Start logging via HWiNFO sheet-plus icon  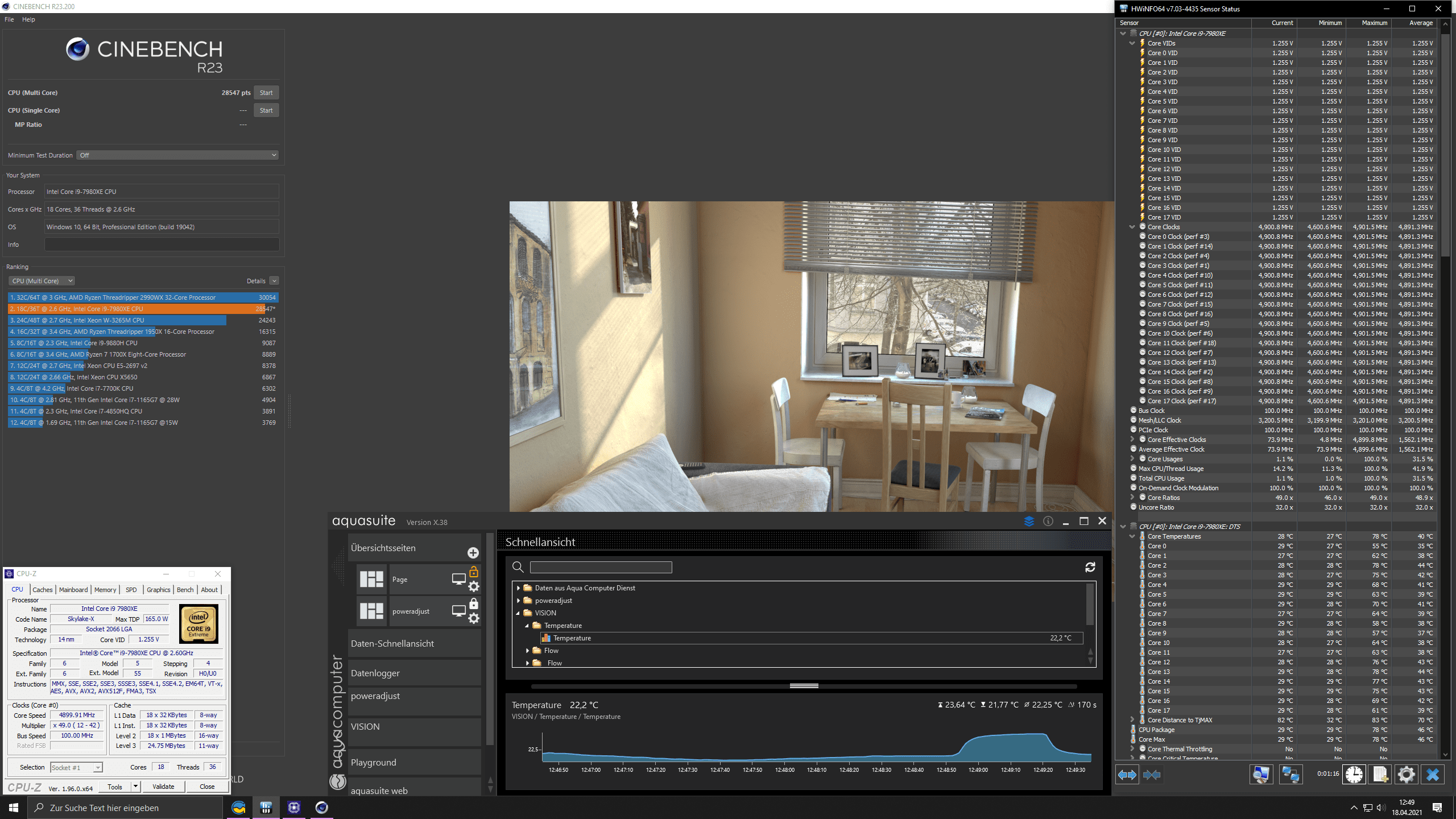(x=1380, y=775)
